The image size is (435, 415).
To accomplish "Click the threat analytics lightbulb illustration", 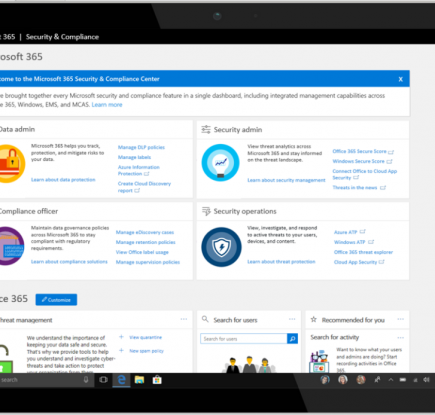I will [x=220, y=163].
